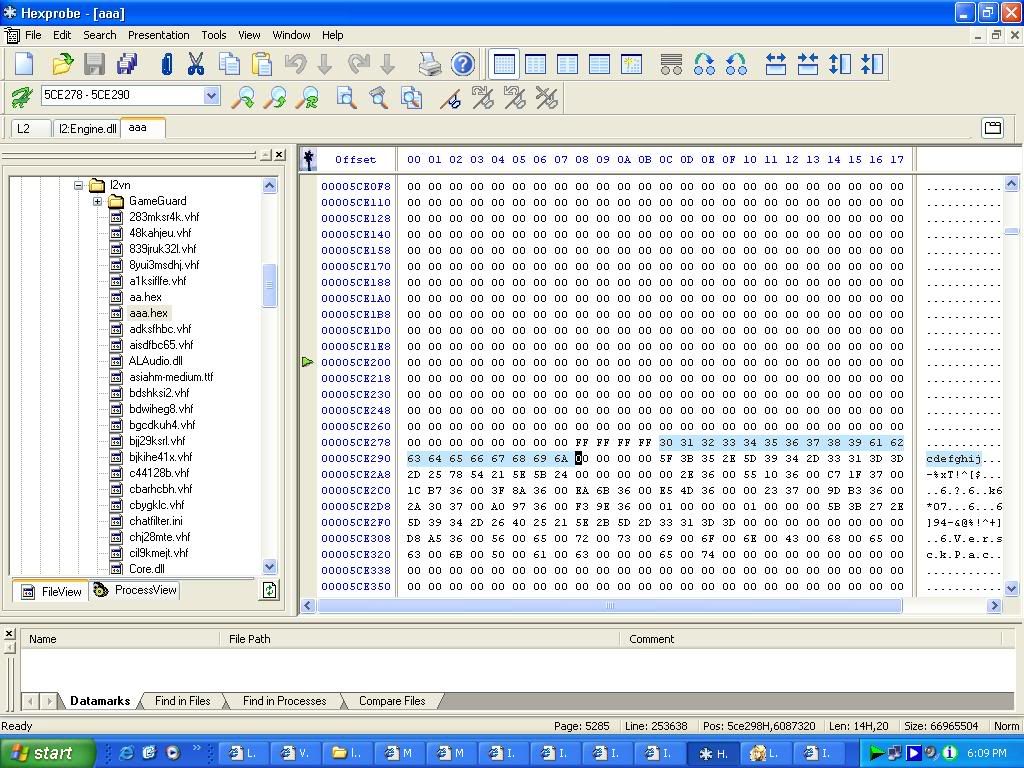
Task: Switch to the ProcessView tab
Action: point(136,590)
